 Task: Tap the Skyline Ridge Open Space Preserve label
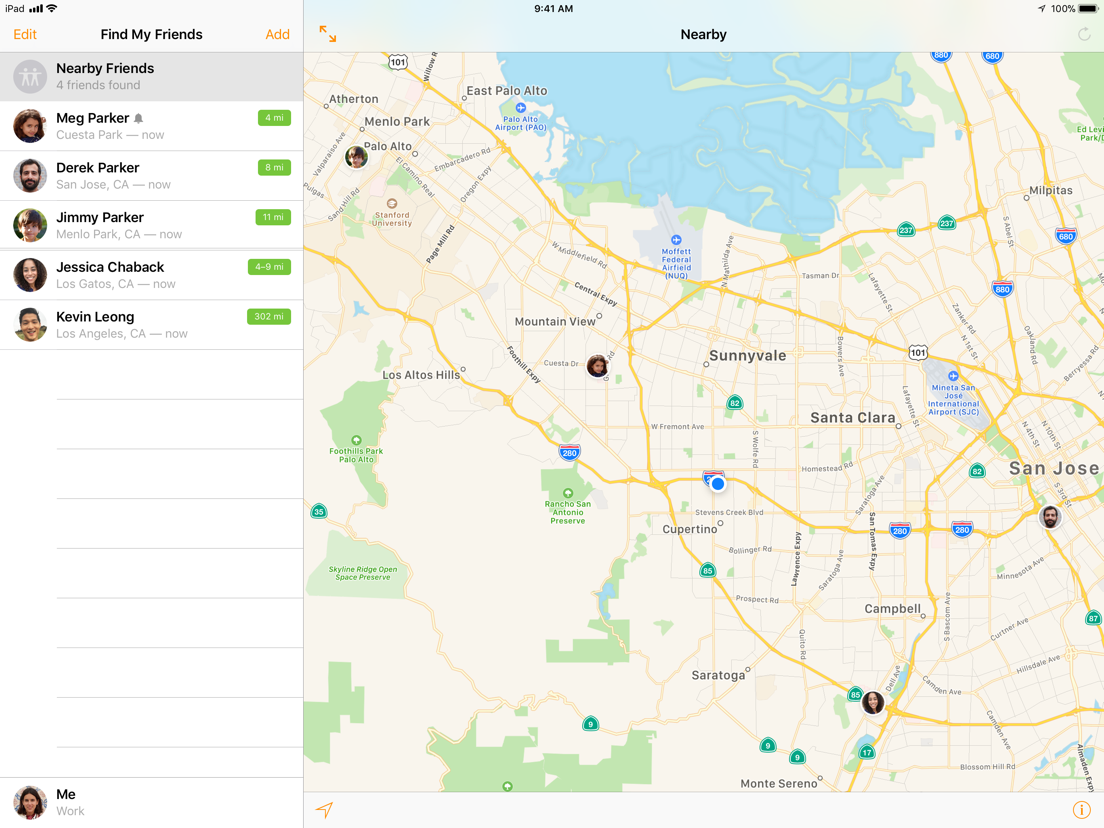click(x=363, y=573)
